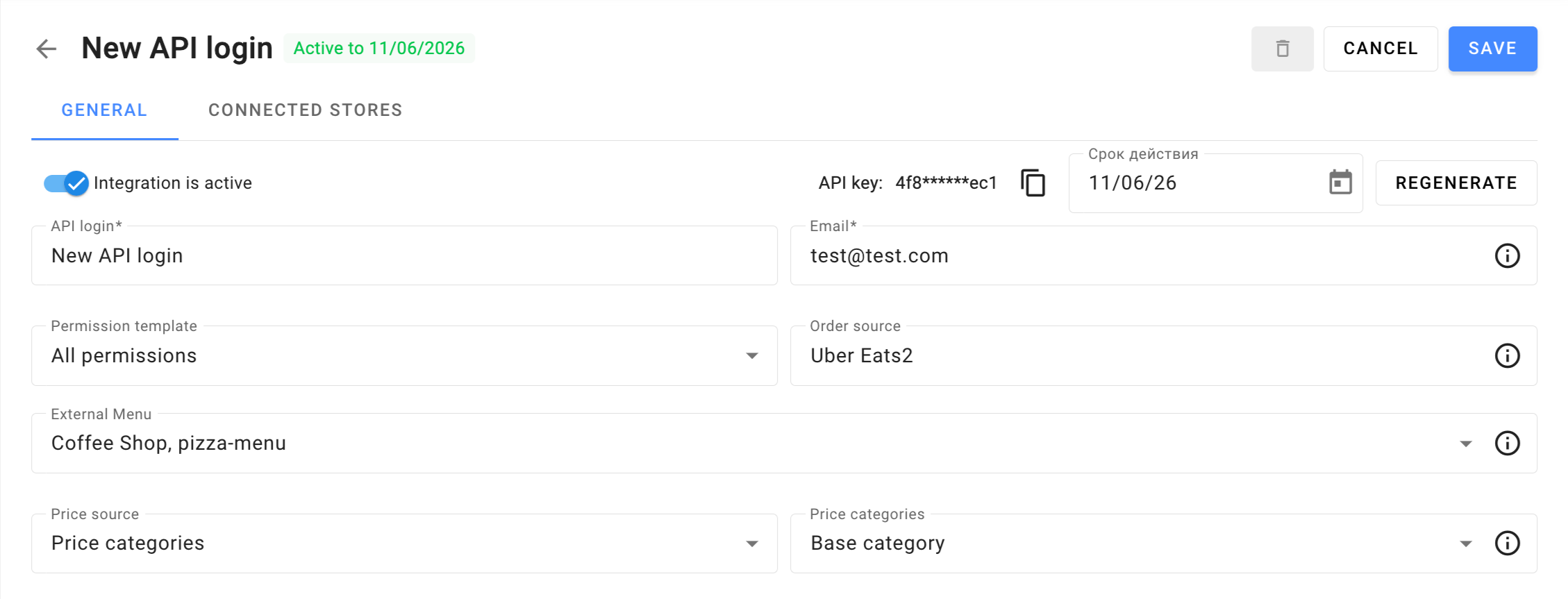
Task: Expand the Permission template dropdown
Action: click(x=751, y=355)
